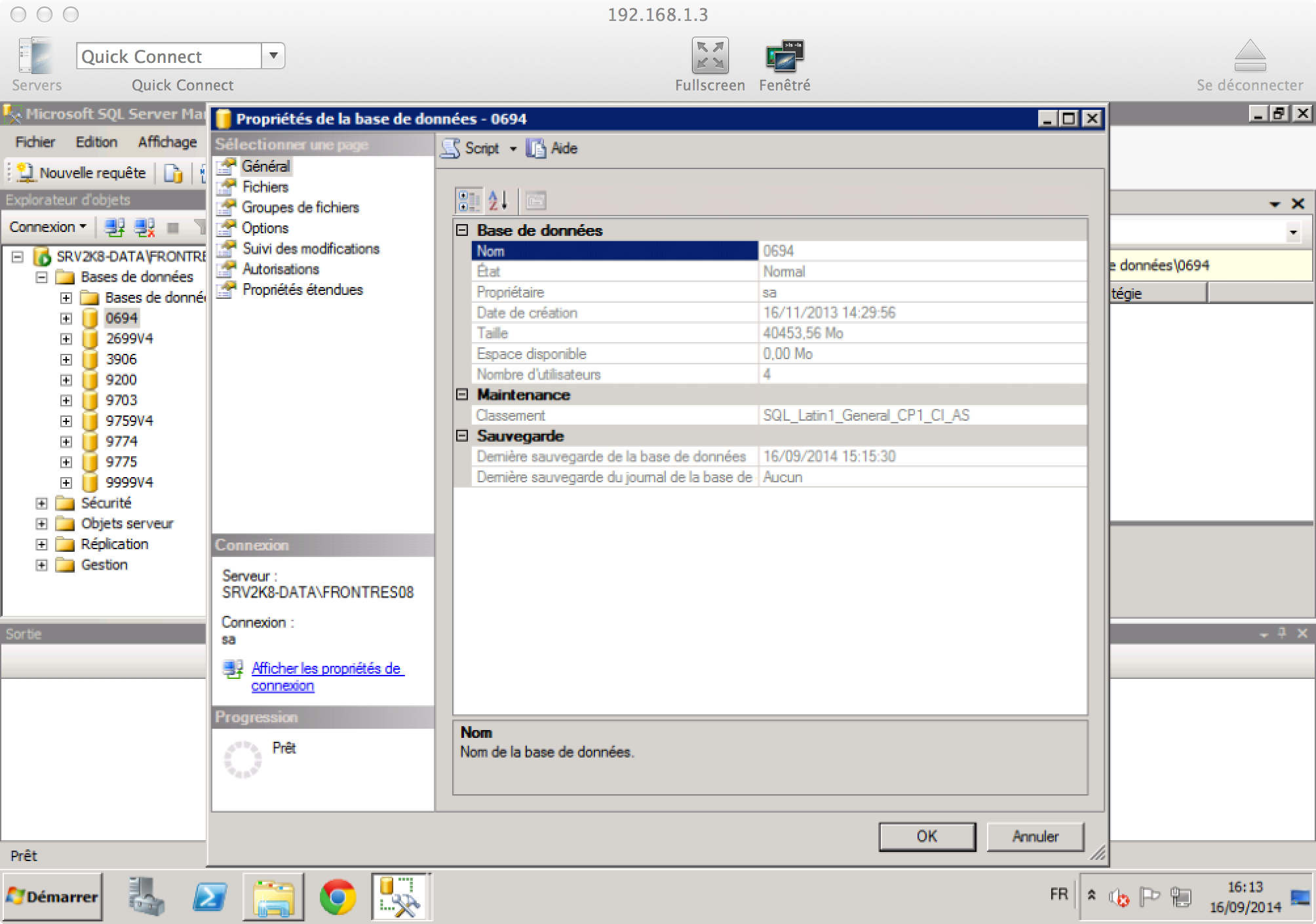This screenshot has height=924, width=1316.
Task: Click the Fullscreen icon
Action: coord(710,56)
